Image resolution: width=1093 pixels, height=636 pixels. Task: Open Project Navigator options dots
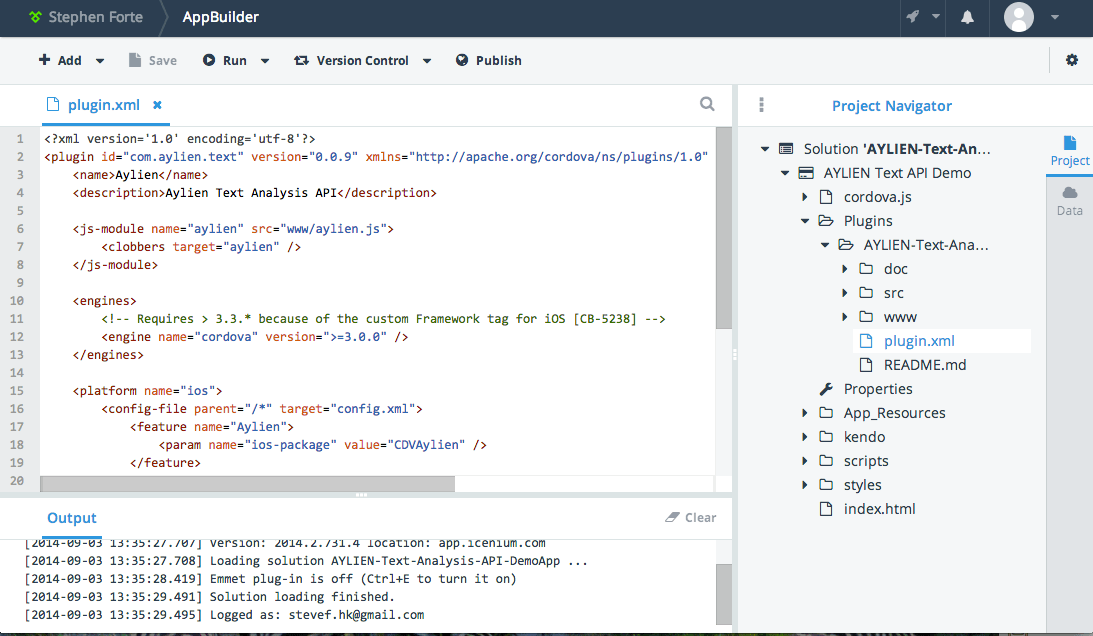(761, 105)
